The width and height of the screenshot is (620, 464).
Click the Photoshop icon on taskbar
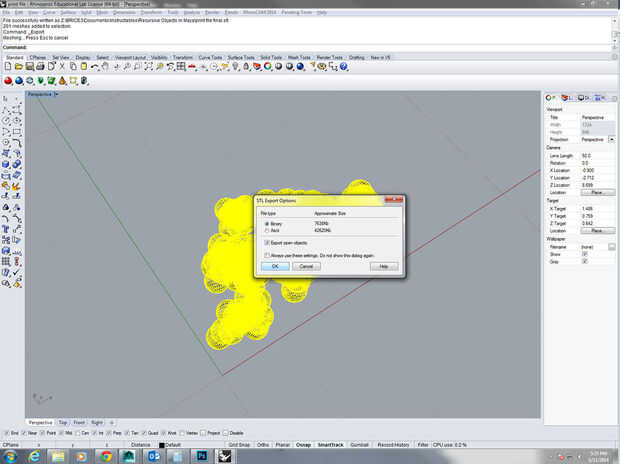click(x=202, y=456)
